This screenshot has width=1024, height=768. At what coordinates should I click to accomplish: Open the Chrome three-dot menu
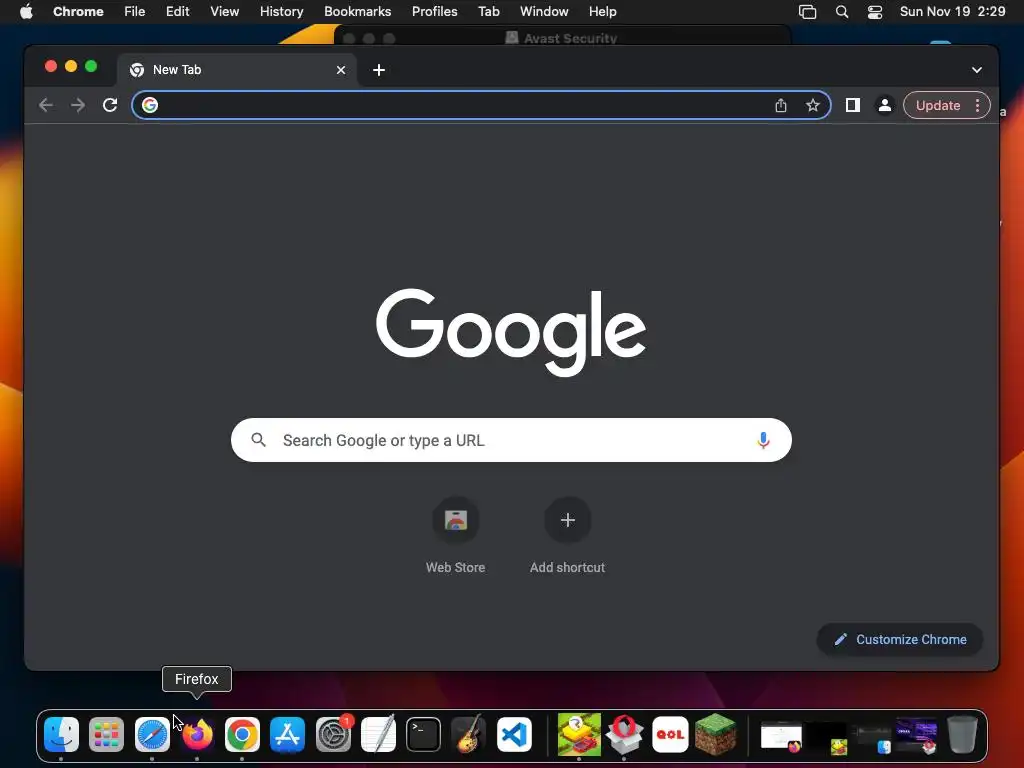[x=977, y=105]
